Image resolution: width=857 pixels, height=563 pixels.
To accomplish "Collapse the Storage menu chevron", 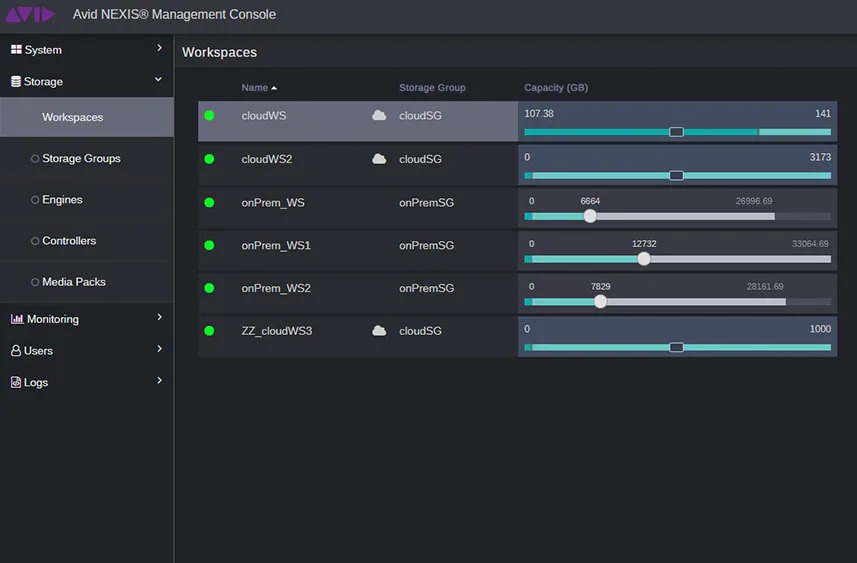I will (x=158, y=80).
